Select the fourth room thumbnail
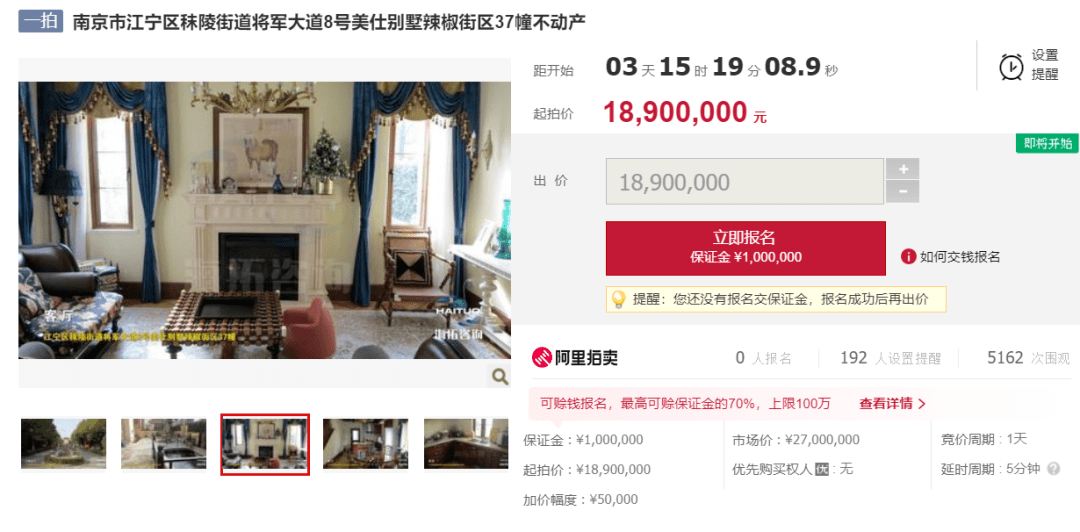The height and width of the screenshot is (532, 1080). pos(366,444)
